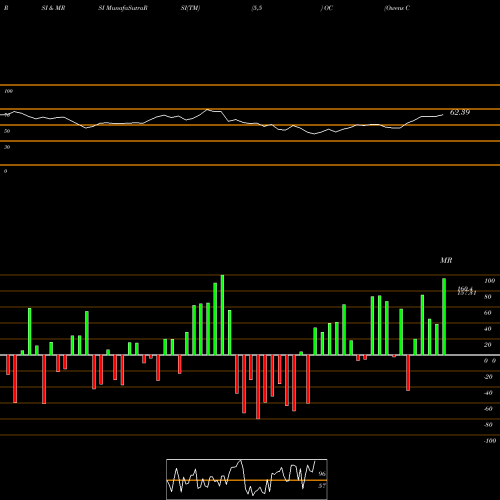Click the RSI line peak near the 70 level
Screen dimensions: 500x500
click(x=208, y=109)
